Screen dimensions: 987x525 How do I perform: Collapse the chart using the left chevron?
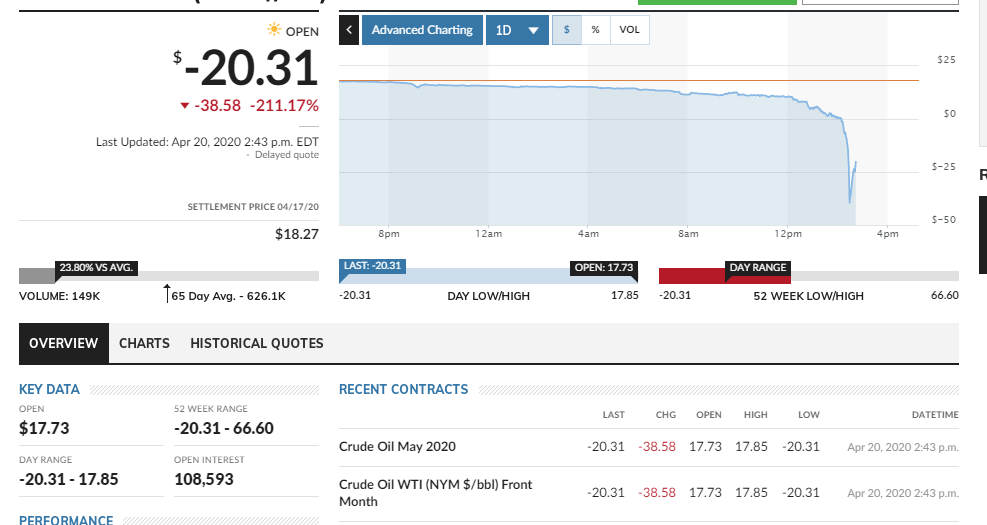click(x=349, y=30)
